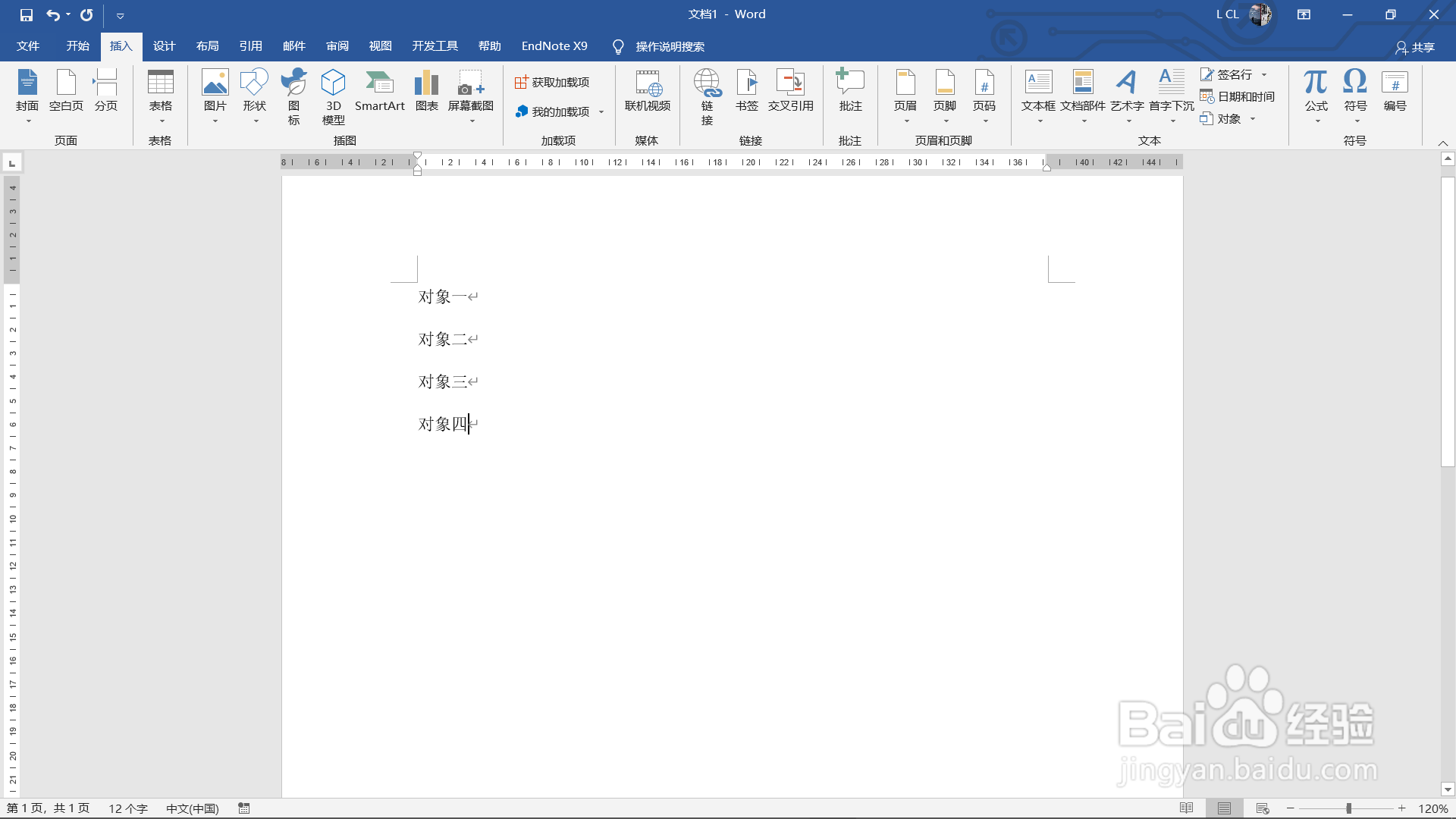
Task: Click the Share button
Action: click(1415, 47)
